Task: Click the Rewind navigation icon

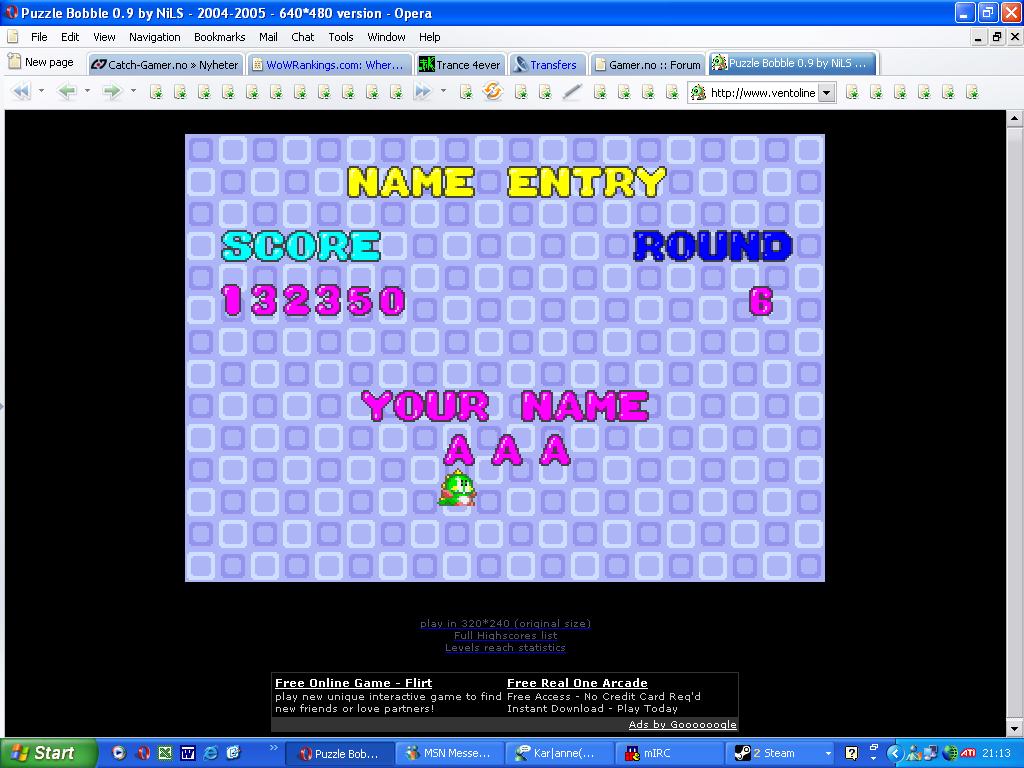Action: [22, 91]
